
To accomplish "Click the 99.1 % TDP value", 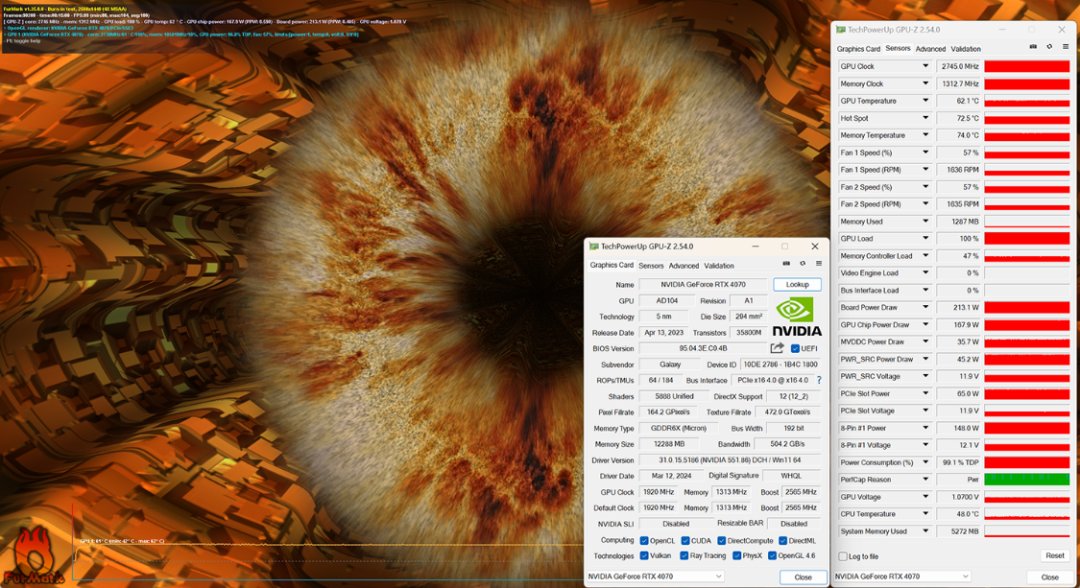I will coord(958,462).
